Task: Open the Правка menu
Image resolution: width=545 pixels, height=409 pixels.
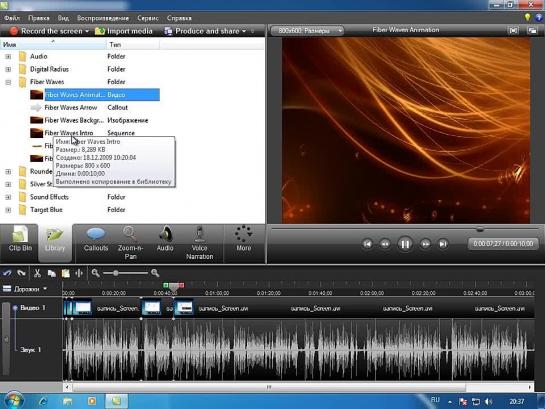Action: click(39, 18)
